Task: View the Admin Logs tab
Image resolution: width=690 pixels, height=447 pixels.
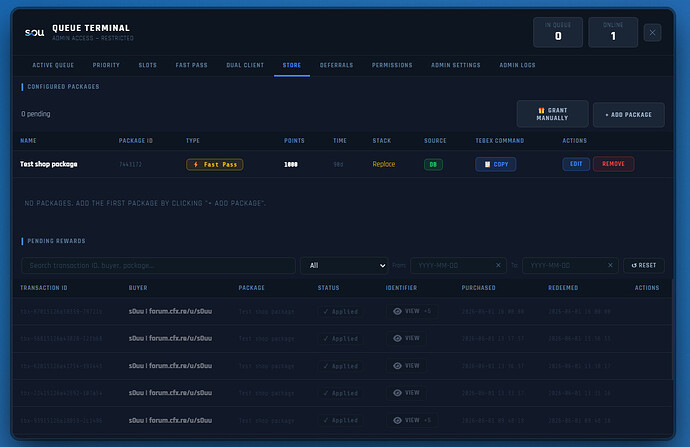Action: tap(518, 65)
